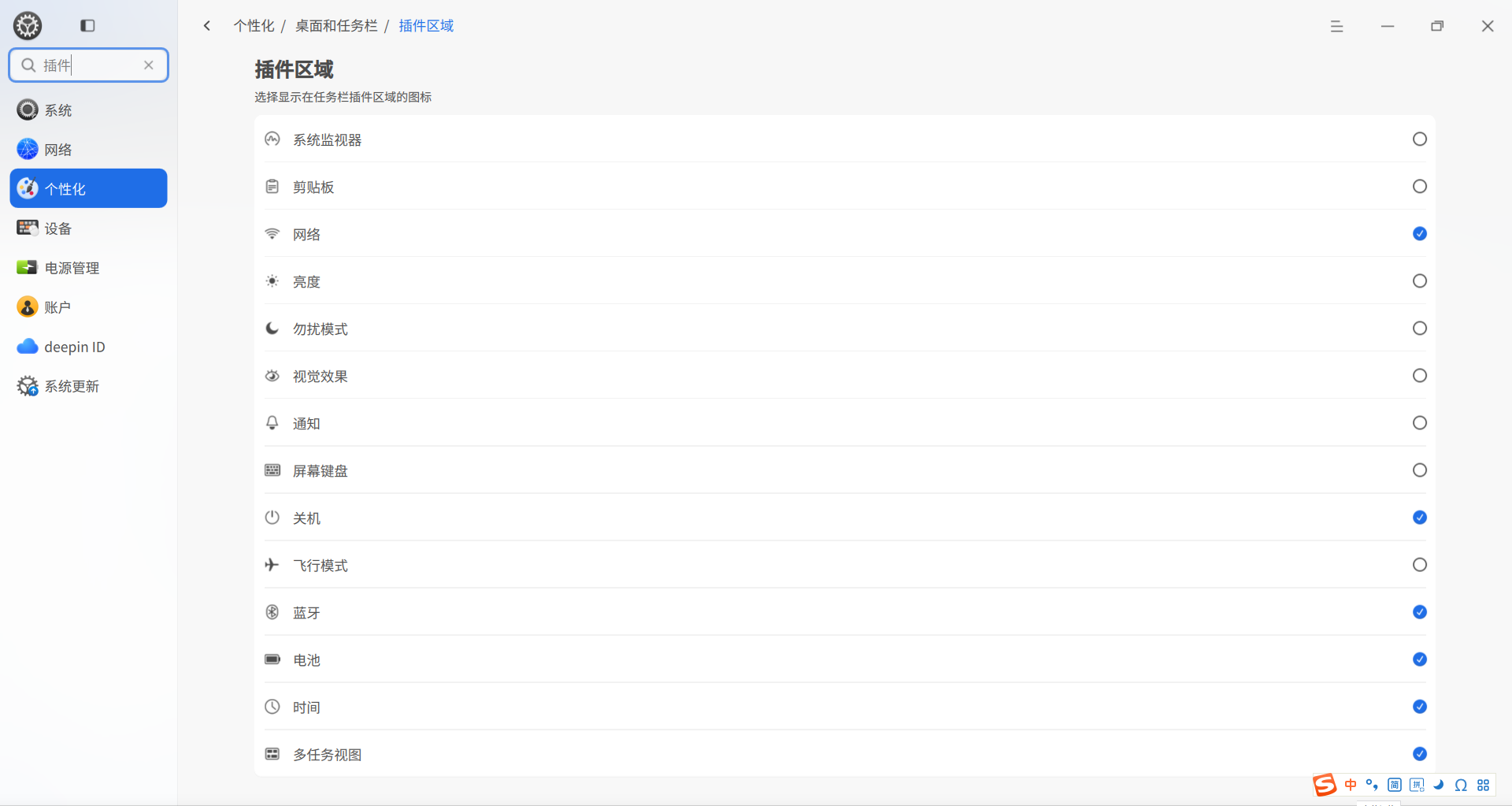Click the clock icon for 时间
Screen dimensions: 1512x806
(272, 707)
